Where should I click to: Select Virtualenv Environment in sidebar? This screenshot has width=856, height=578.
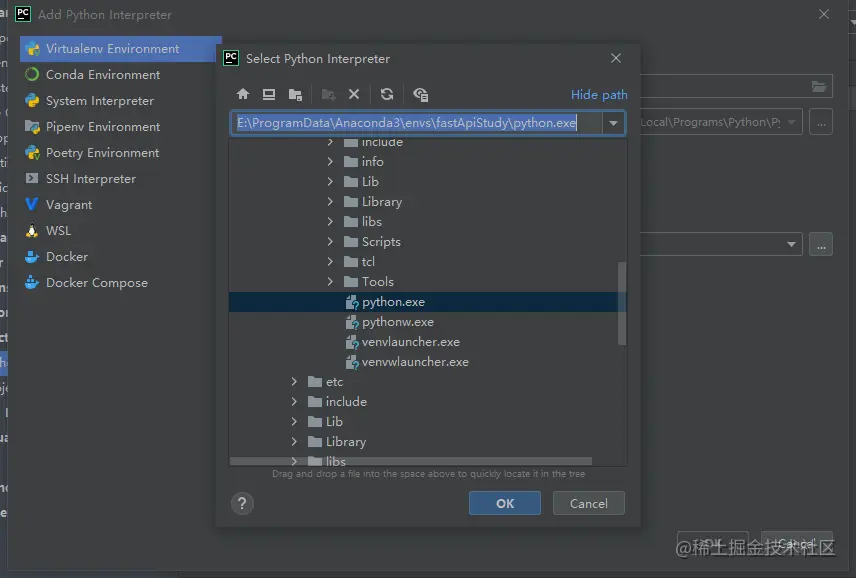tap(121, 49)
